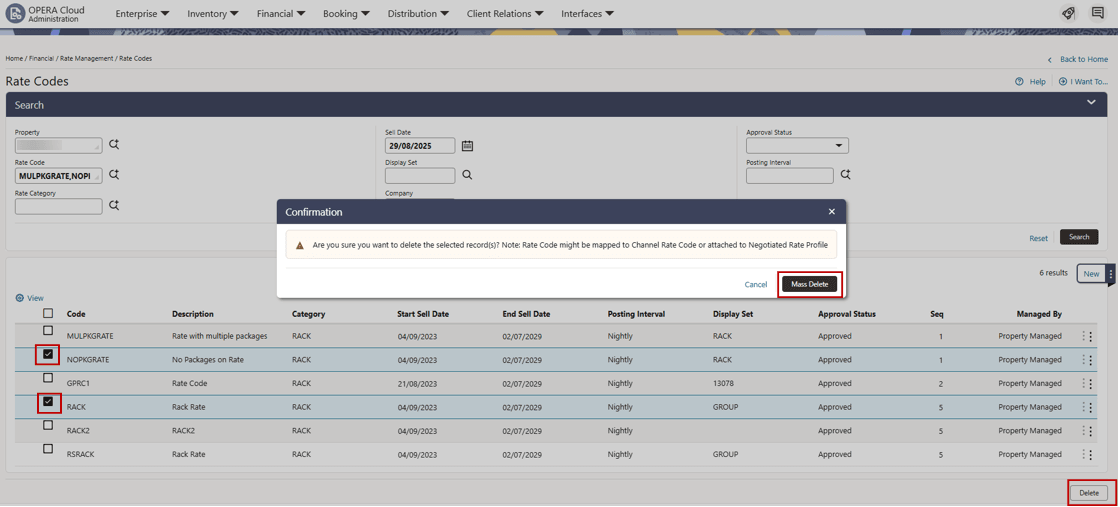Expand the Interfaces menu

pos(587,14)
